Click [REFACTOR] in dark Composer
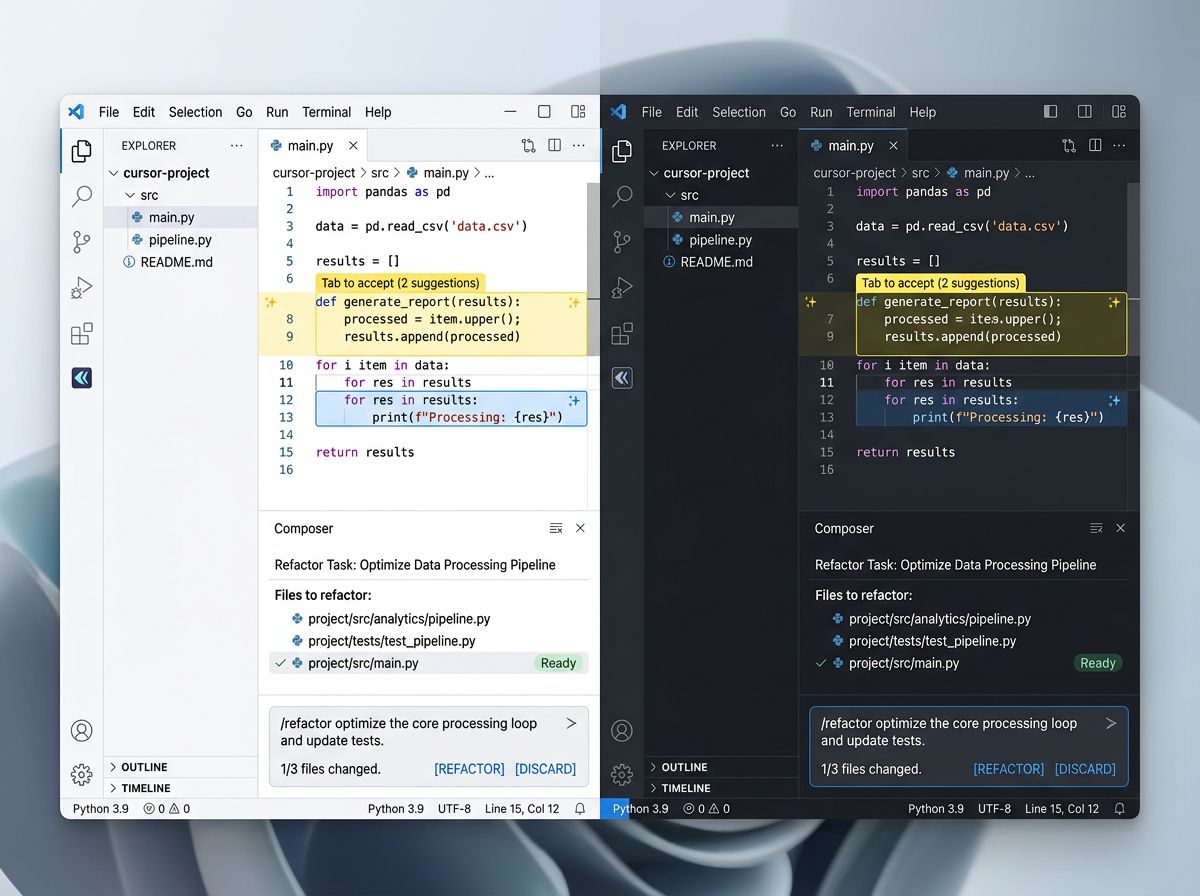The image size is (1200, 896). pyautogui.click(x=1008, y=769)
